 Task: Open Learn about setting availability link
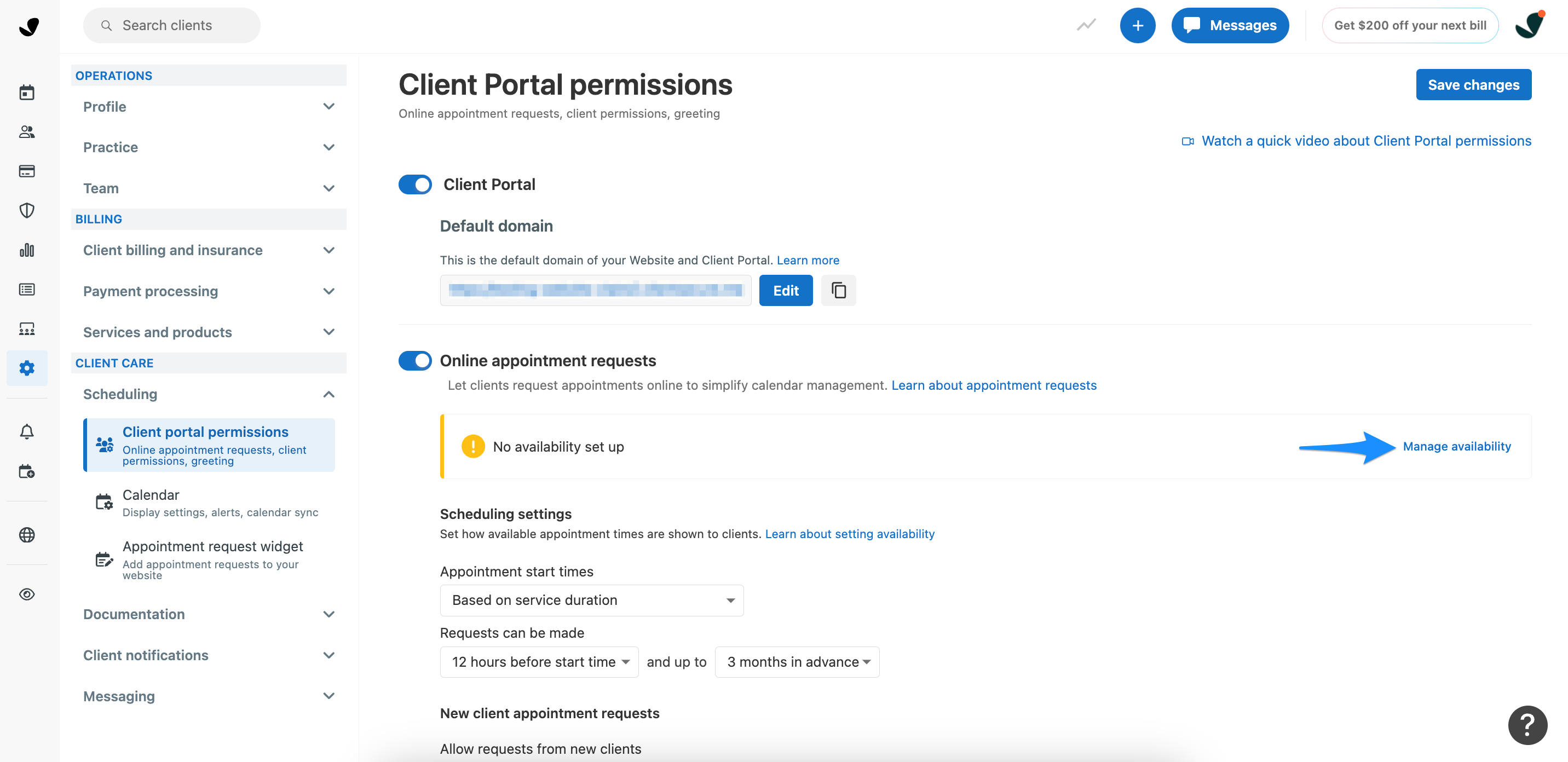(849, 534)
